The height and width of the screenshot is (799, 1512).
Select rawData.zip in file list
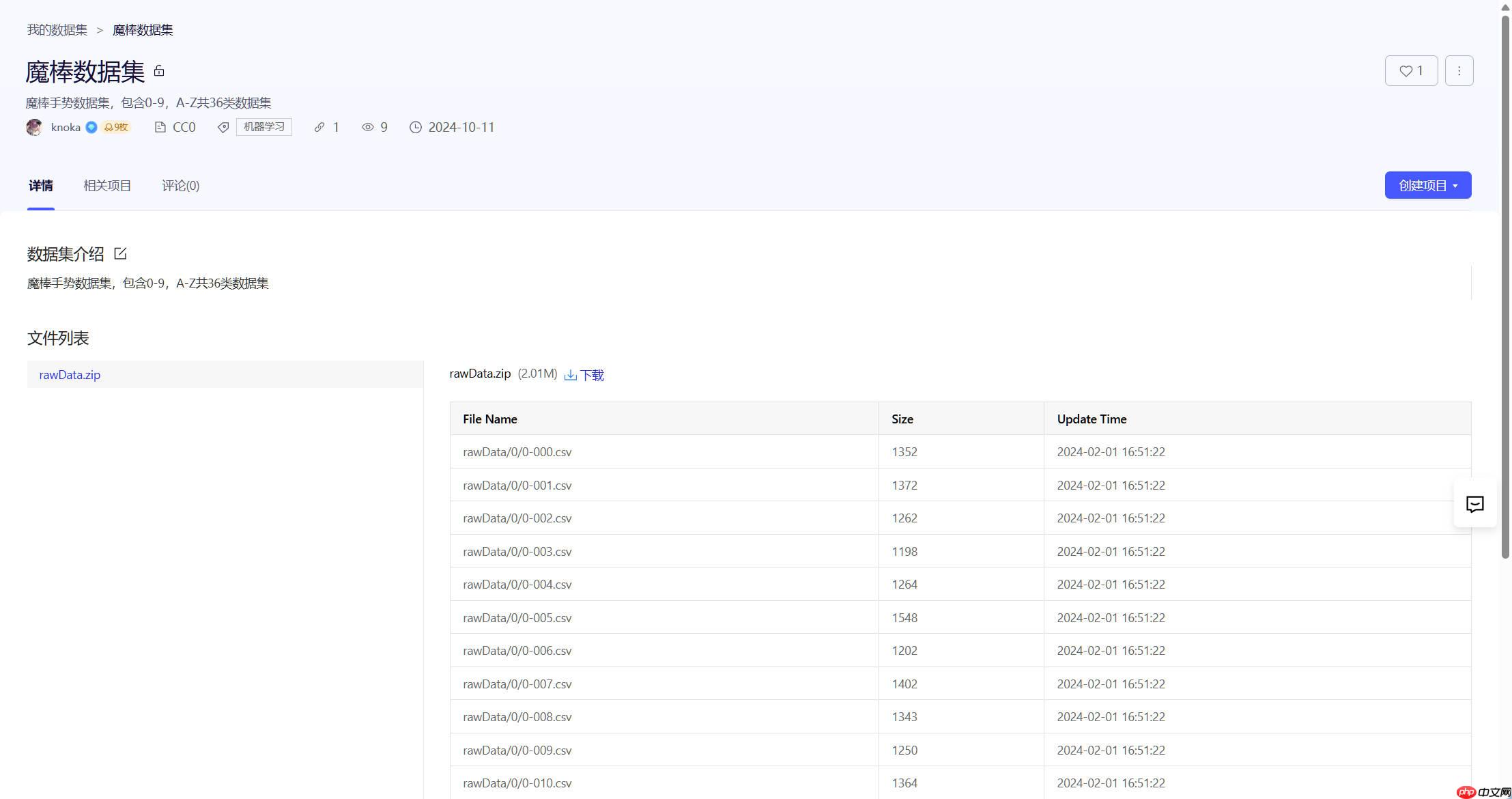[x=70, y=375]
